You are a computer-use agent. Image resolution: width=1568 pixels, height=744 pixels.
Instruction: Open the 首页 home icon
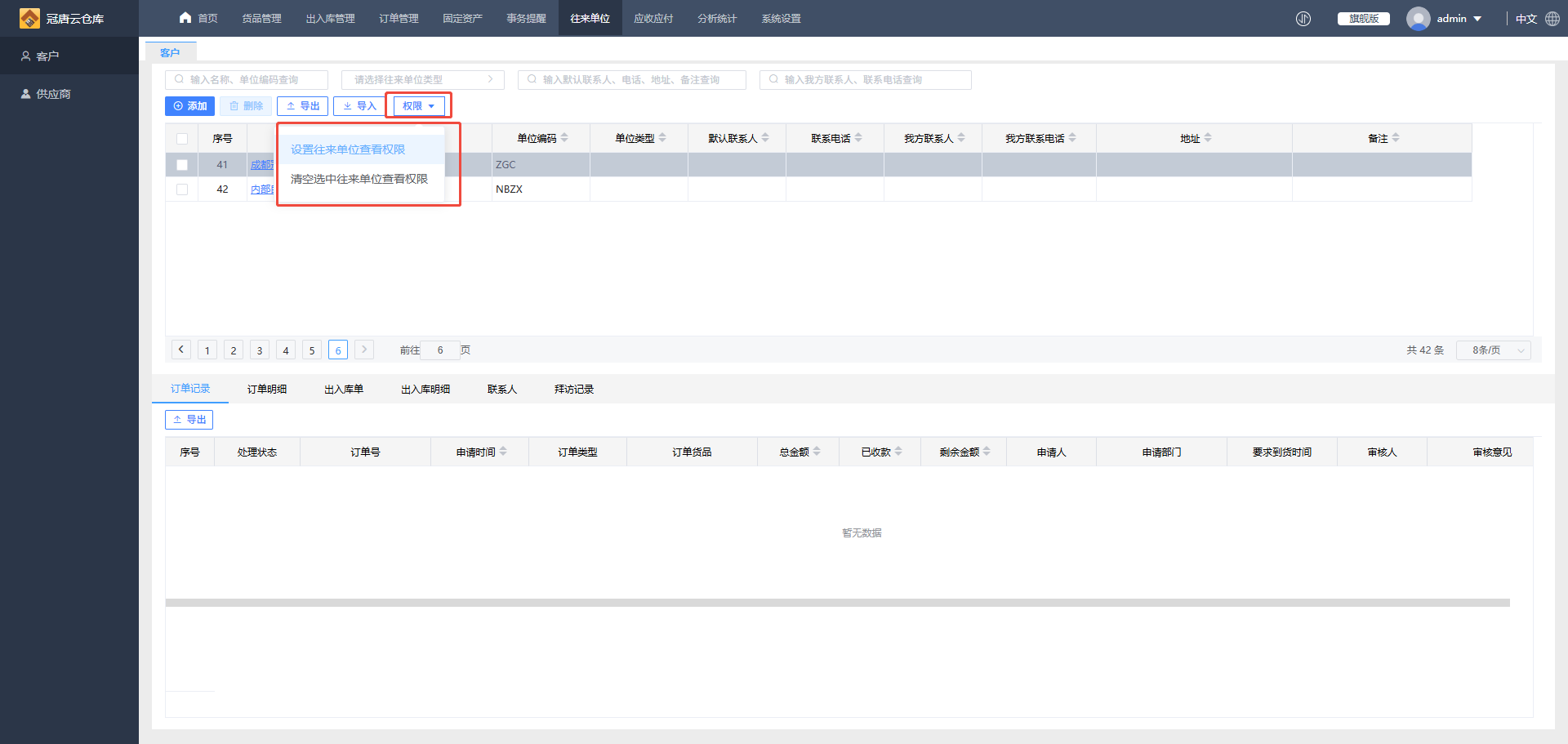[185, 17]
